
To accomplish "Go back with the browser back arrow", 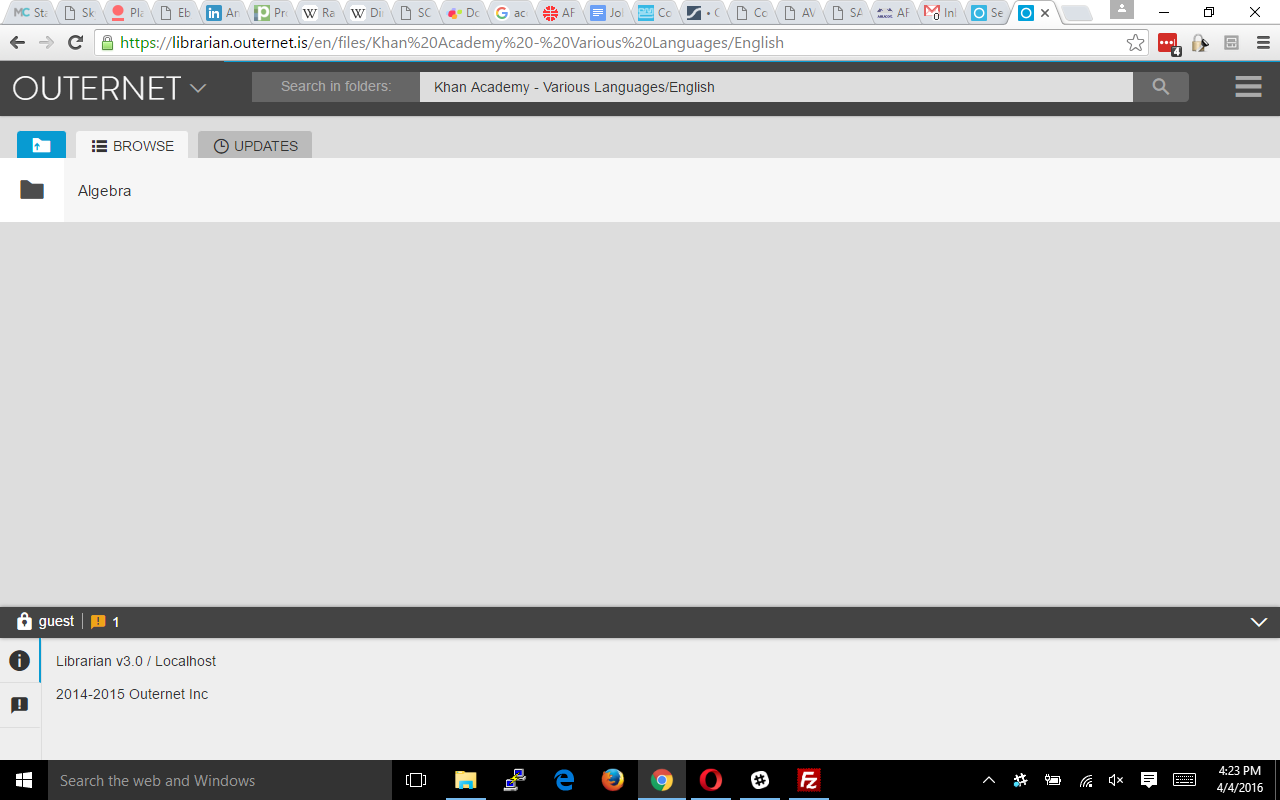I will click(17, 43).
